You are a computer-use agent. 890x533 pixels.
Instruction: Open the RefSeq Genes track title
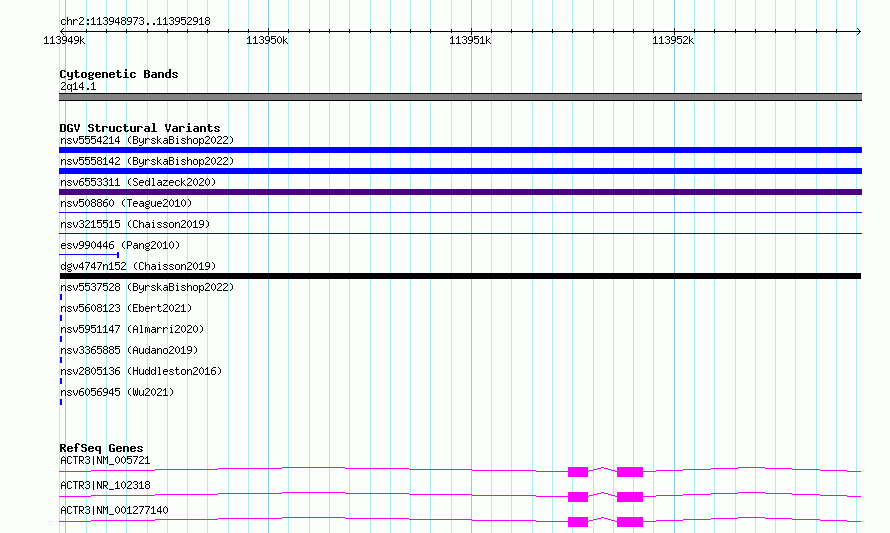pos(101,448)
